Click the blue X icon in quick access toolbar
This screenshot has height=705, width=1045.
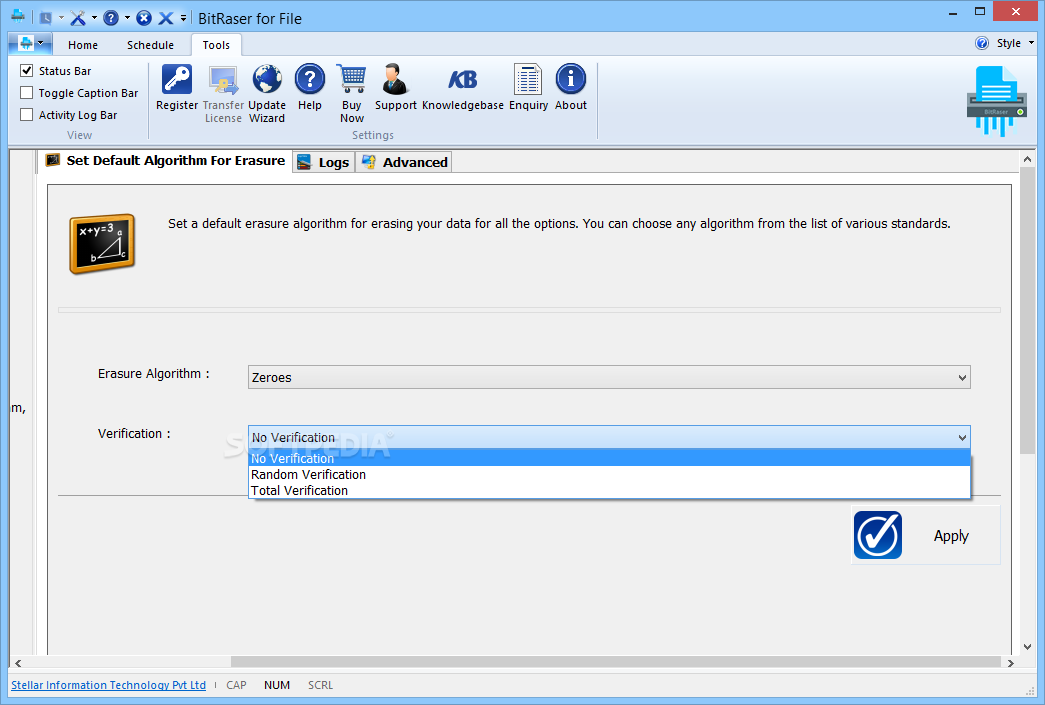pos(165,18)
